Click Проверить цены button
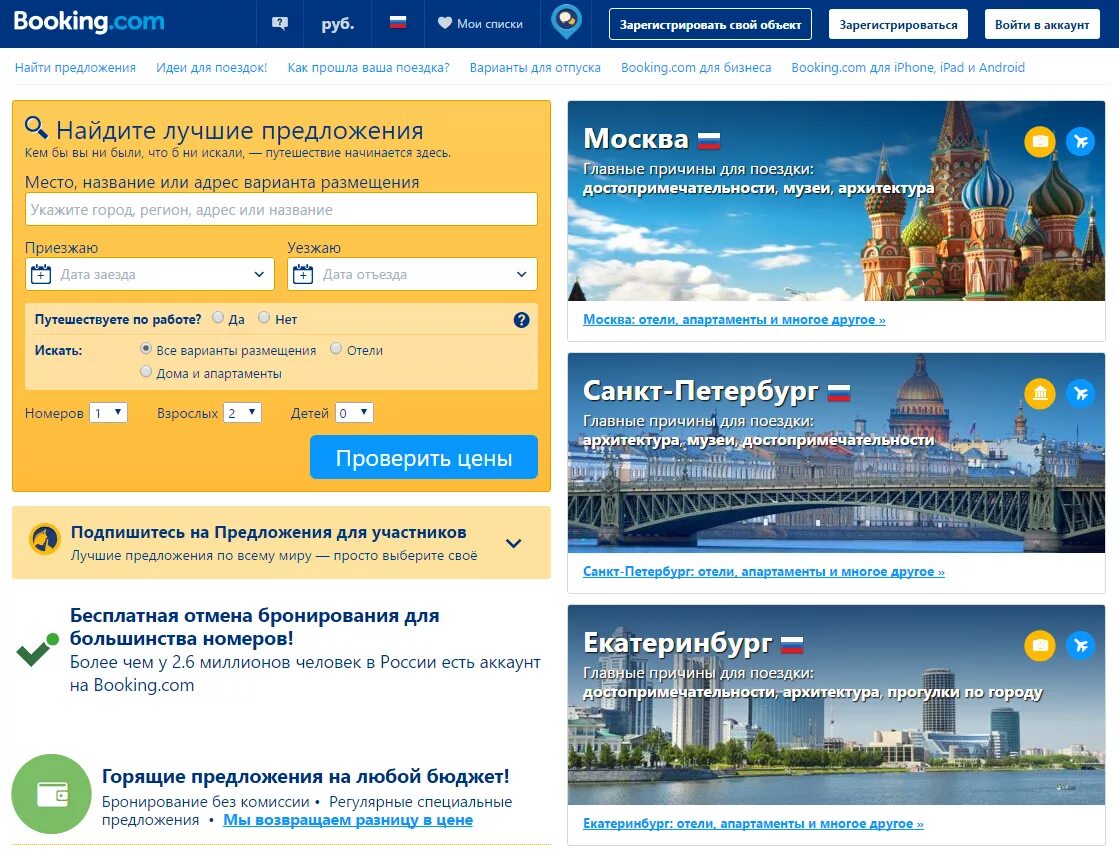 pyautogui.click(x=424, y=457)
